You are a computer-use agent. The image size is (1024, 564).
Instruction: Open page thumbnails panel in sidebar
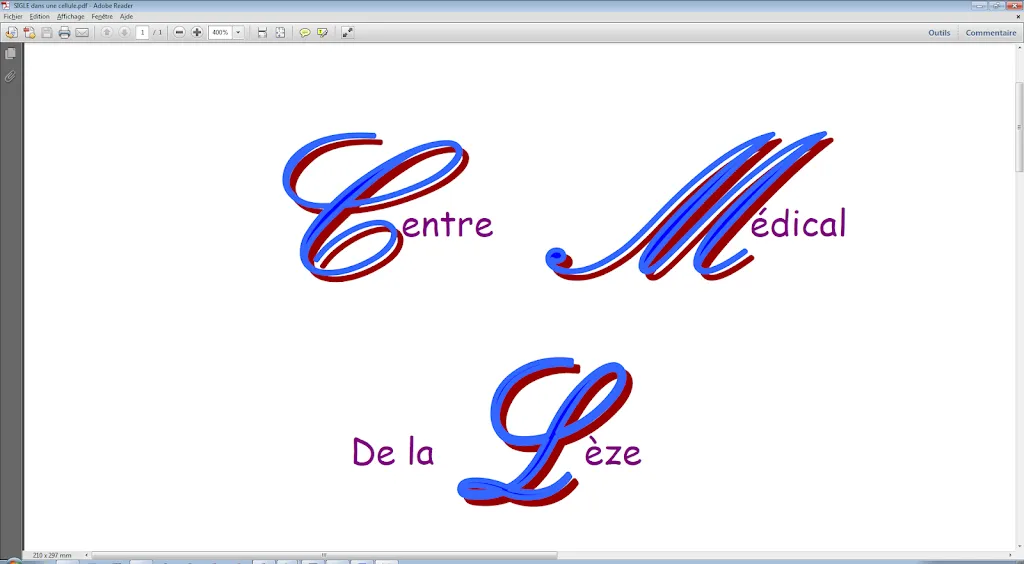(10, 54)
